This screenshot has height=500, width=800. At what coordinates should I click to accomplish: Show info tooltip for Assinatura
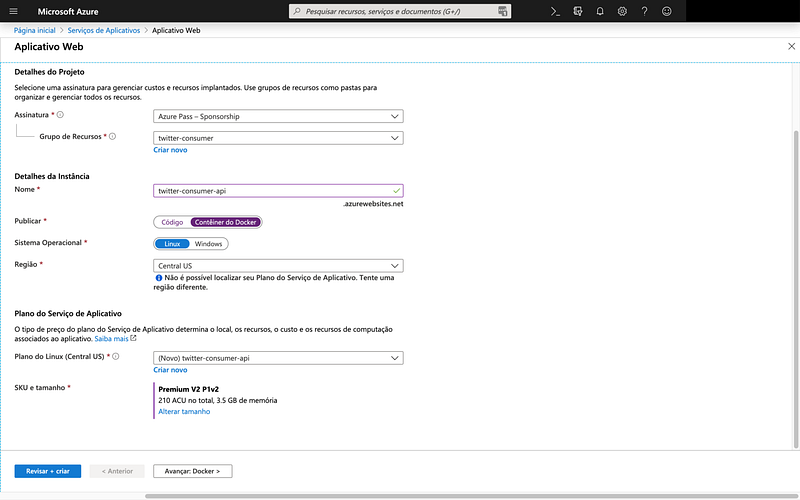pos(60,115)
